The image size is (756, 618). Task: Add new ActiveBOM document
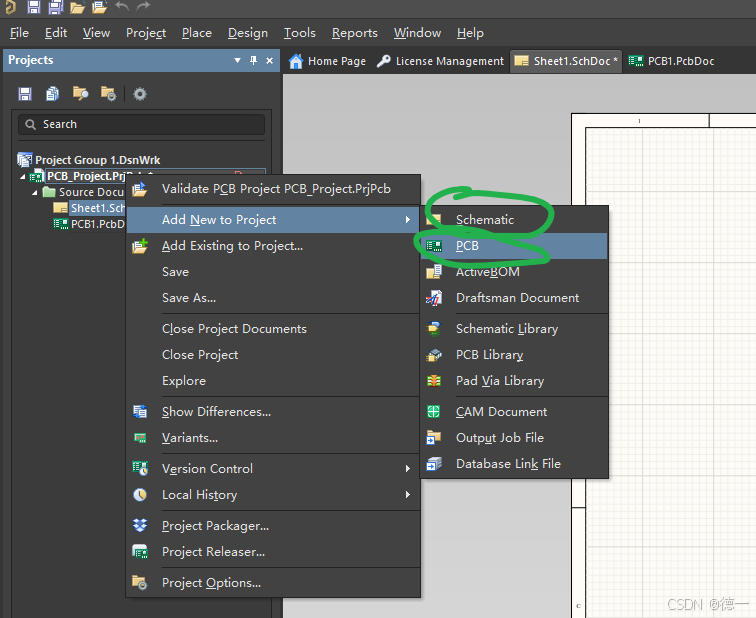coord(514,272)
